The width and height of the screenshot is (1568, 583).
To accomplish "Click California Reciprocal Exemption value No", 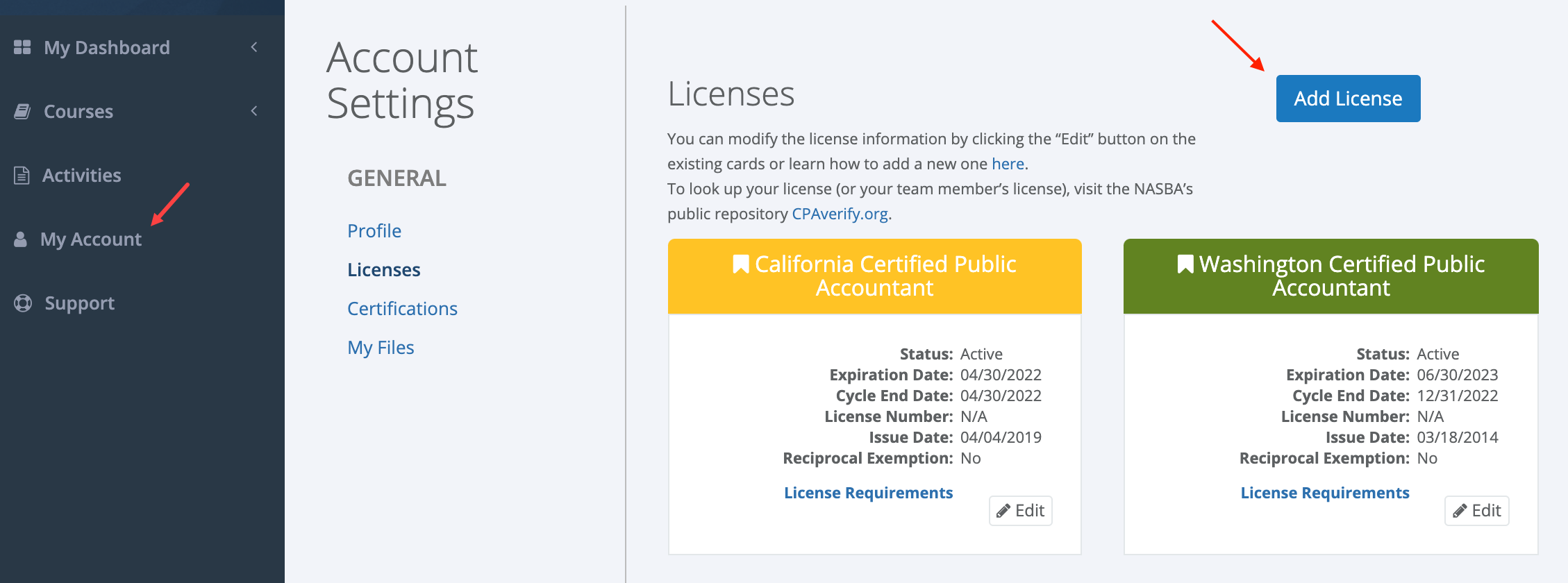I will click(971, 458).
